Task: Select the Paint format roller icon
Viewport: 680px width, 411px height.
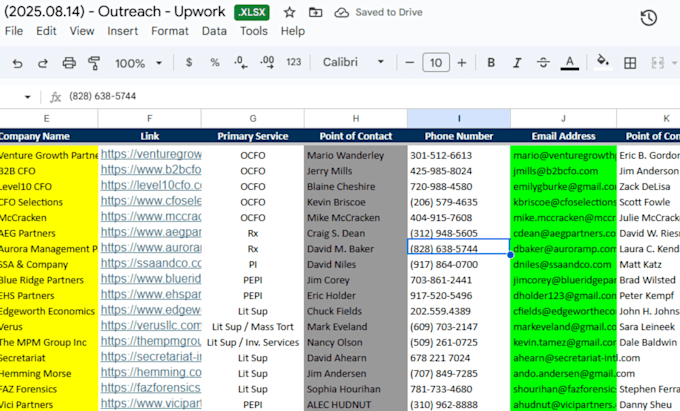Action: tap(94, 63)
